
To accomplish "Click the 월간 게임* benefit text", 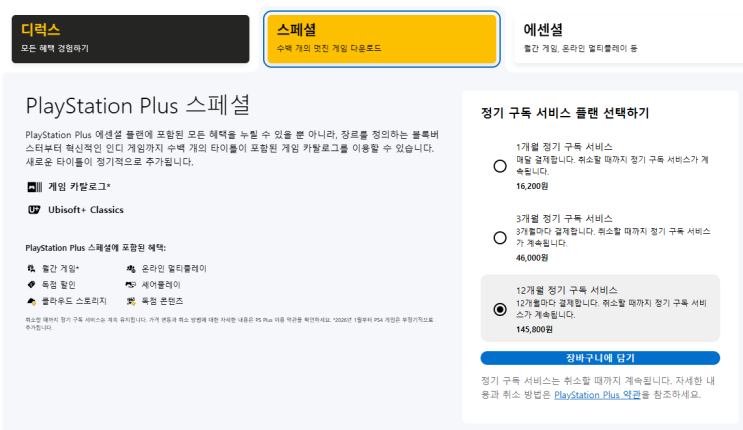I will pyautogui.click(x=60, y=269).
